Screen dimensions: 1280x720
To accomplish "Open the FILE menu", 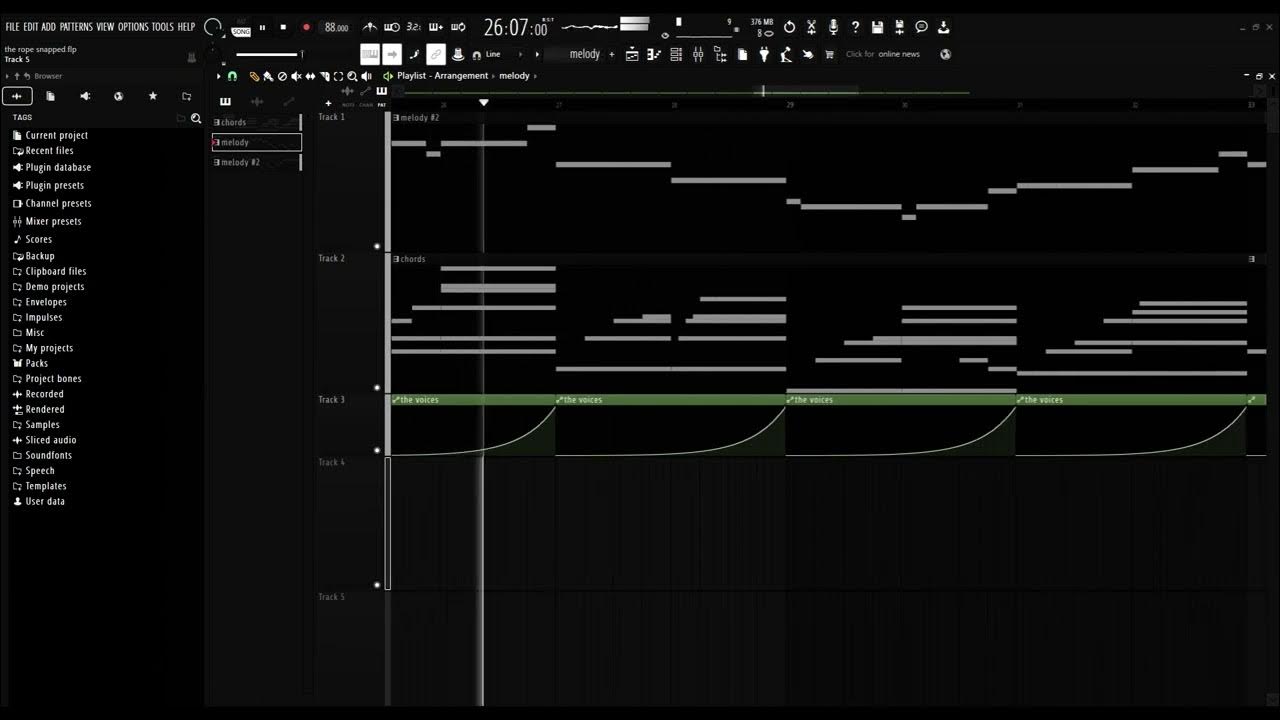I will point(12,27).
